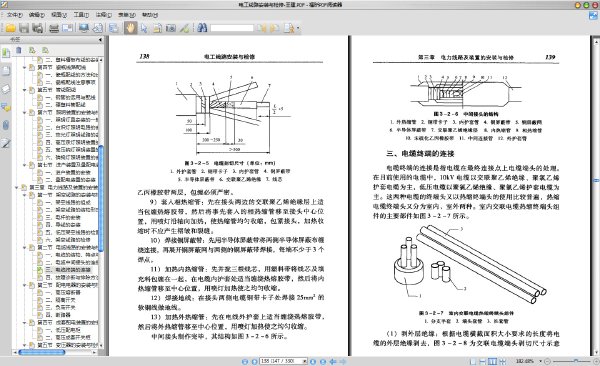The width and height of the screenshot is (600, 366).
Task: Collapse the 第七节 bookmark node
Action: pyautogui.click(x=24, y=165)
